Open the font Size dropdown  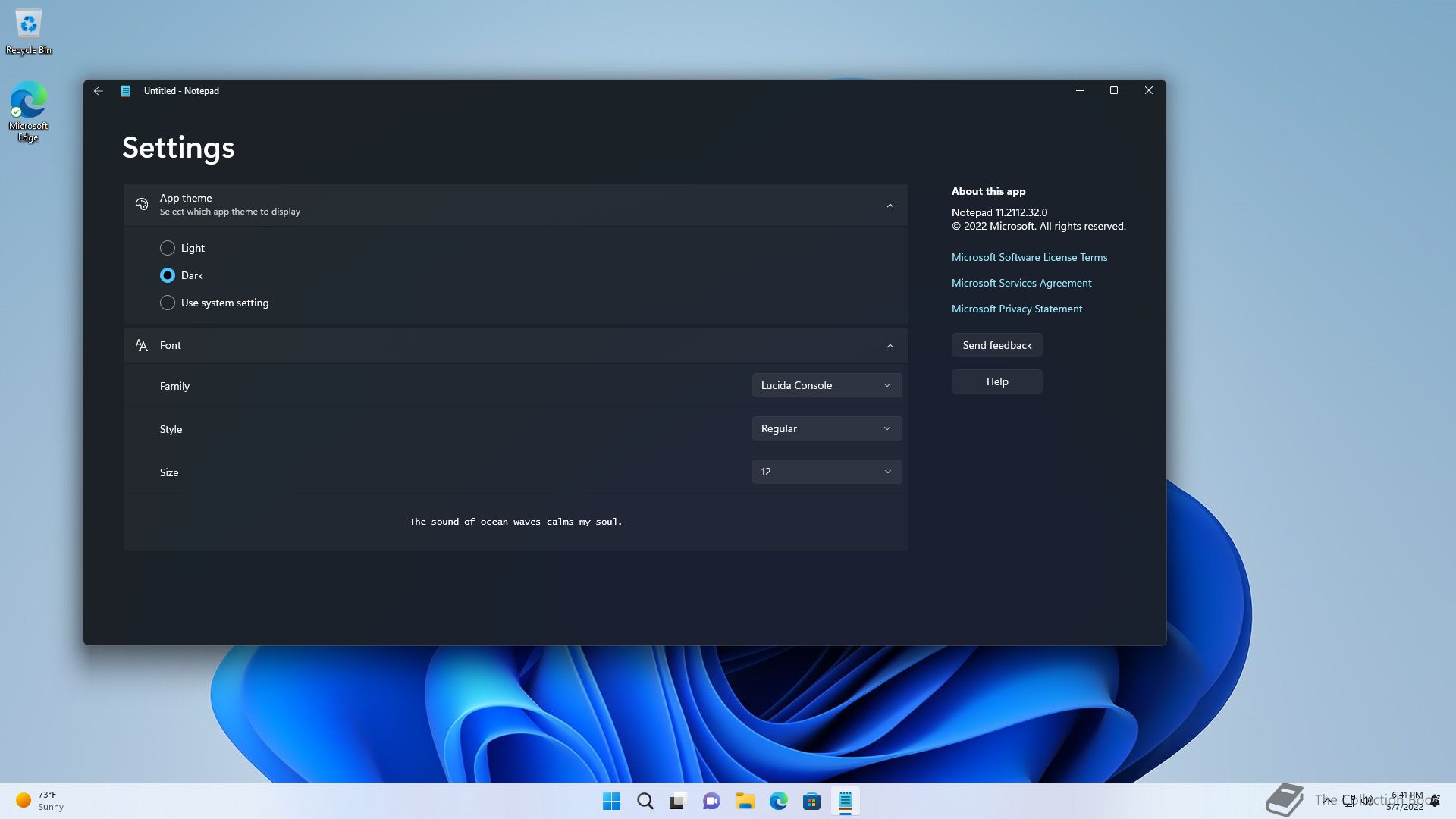point(827,472)
